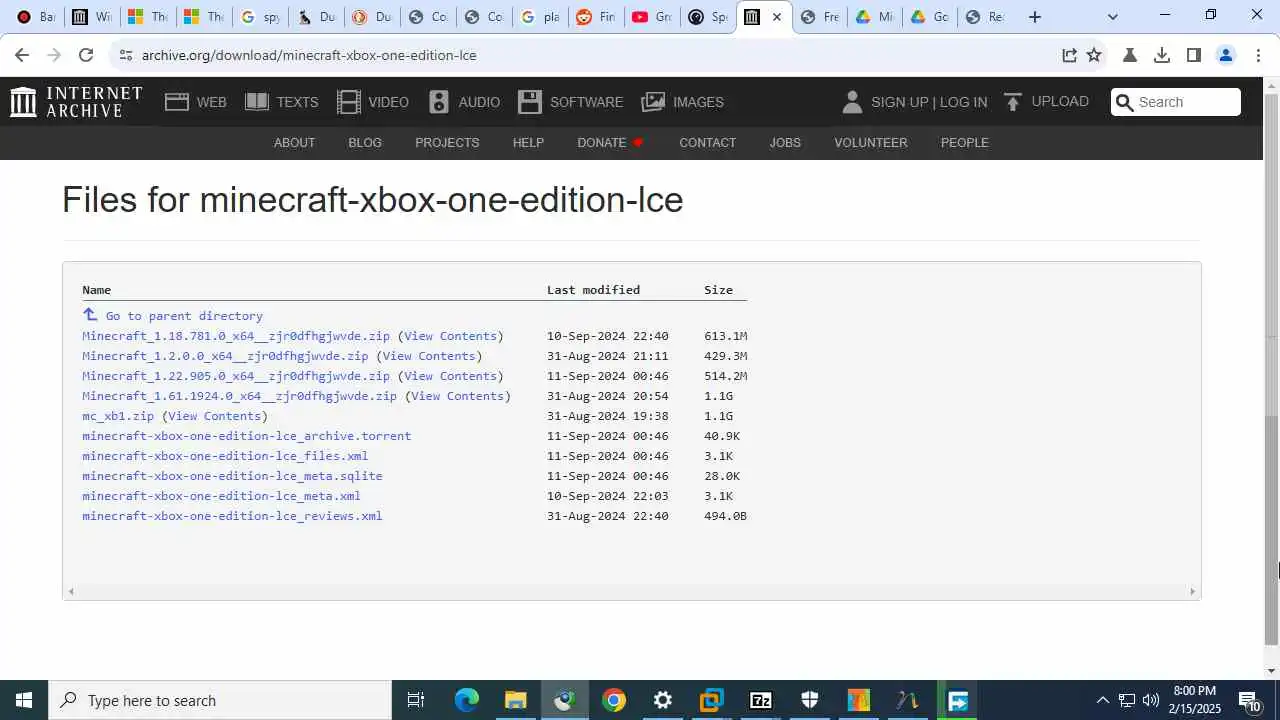1280x720 pixels.
Task: Open lce_meta.sqlite link
Action: (x=232, y=476)
